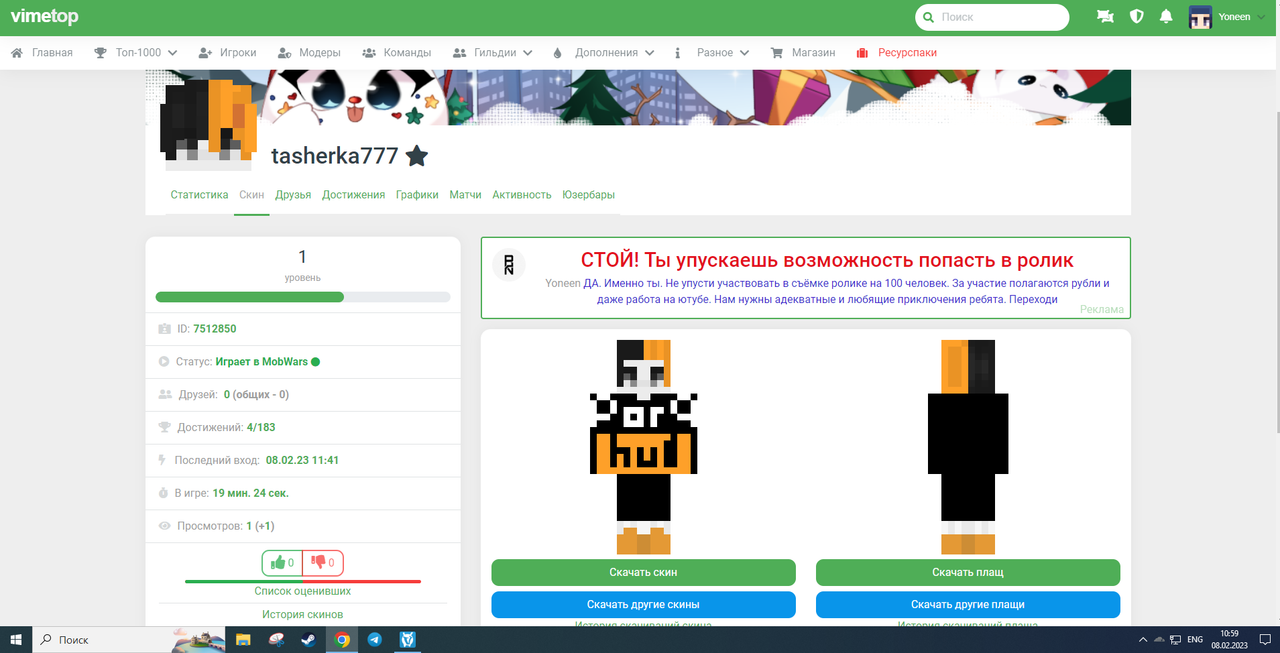Viewport: 1280px width, 653px height.
Task: Click the shield icon in the header
Action: click(x=1134, y=16)
